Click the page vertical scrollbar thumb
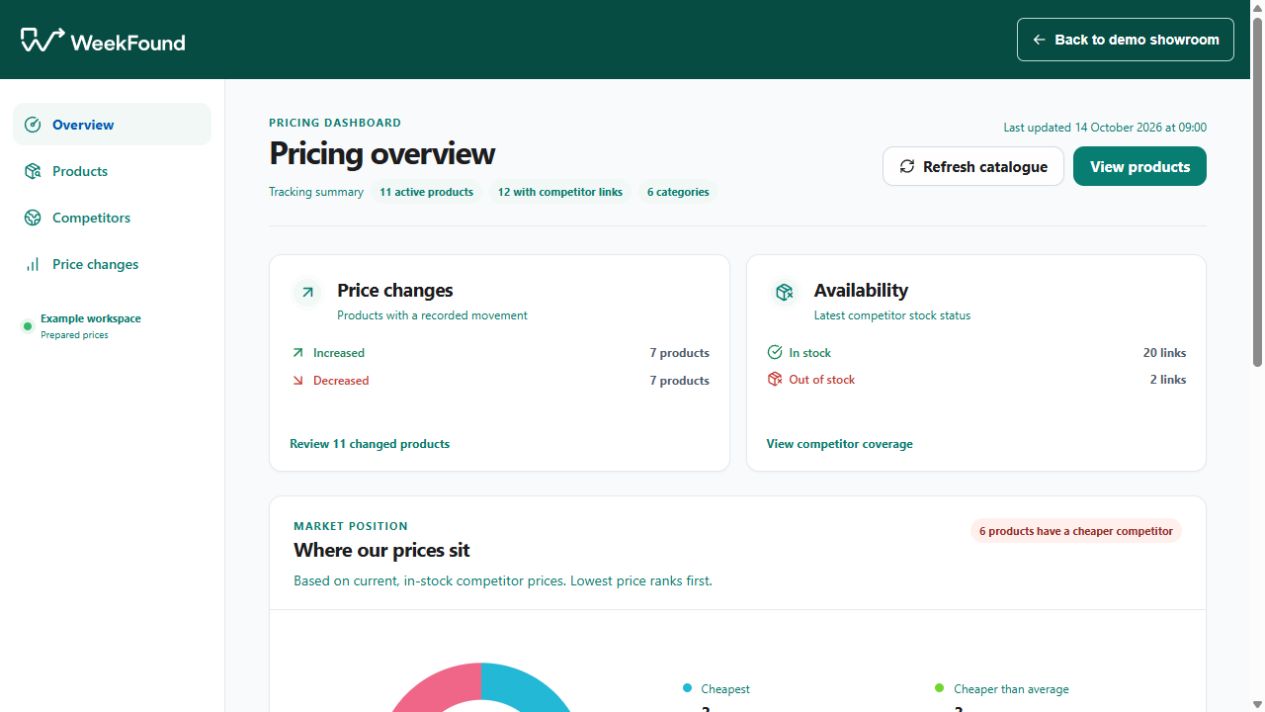1265x712 pixels. click(1257, 192)
